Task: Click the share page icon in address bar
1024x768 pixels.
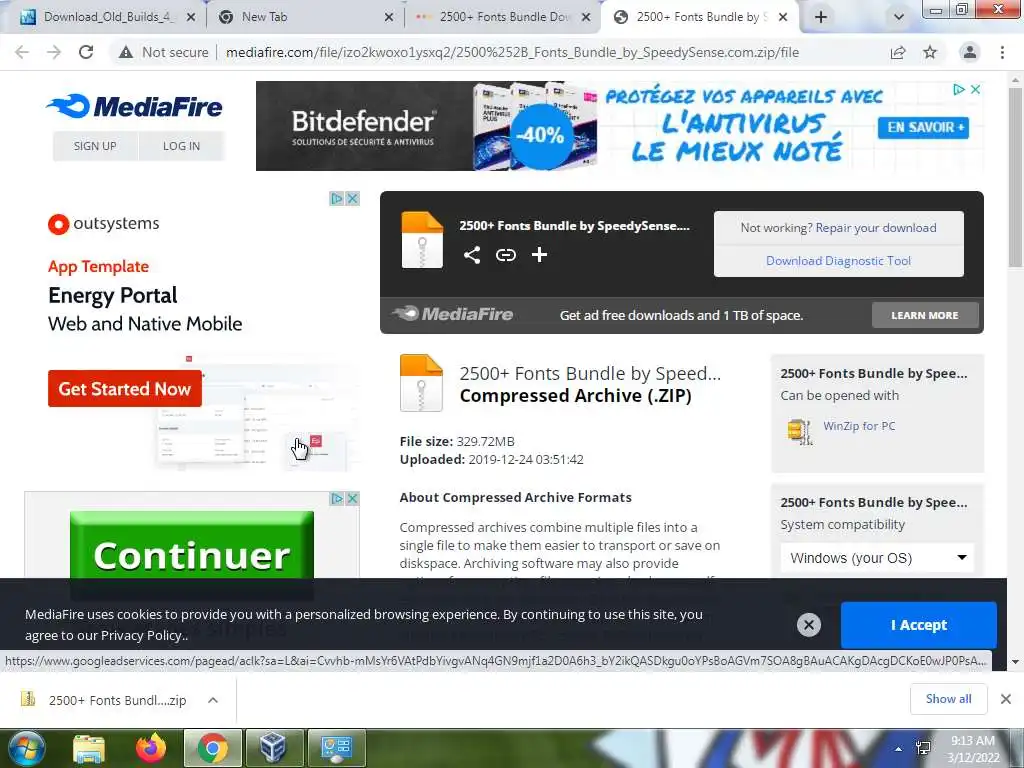Action: pyautogui.click(x=898, y=52)
